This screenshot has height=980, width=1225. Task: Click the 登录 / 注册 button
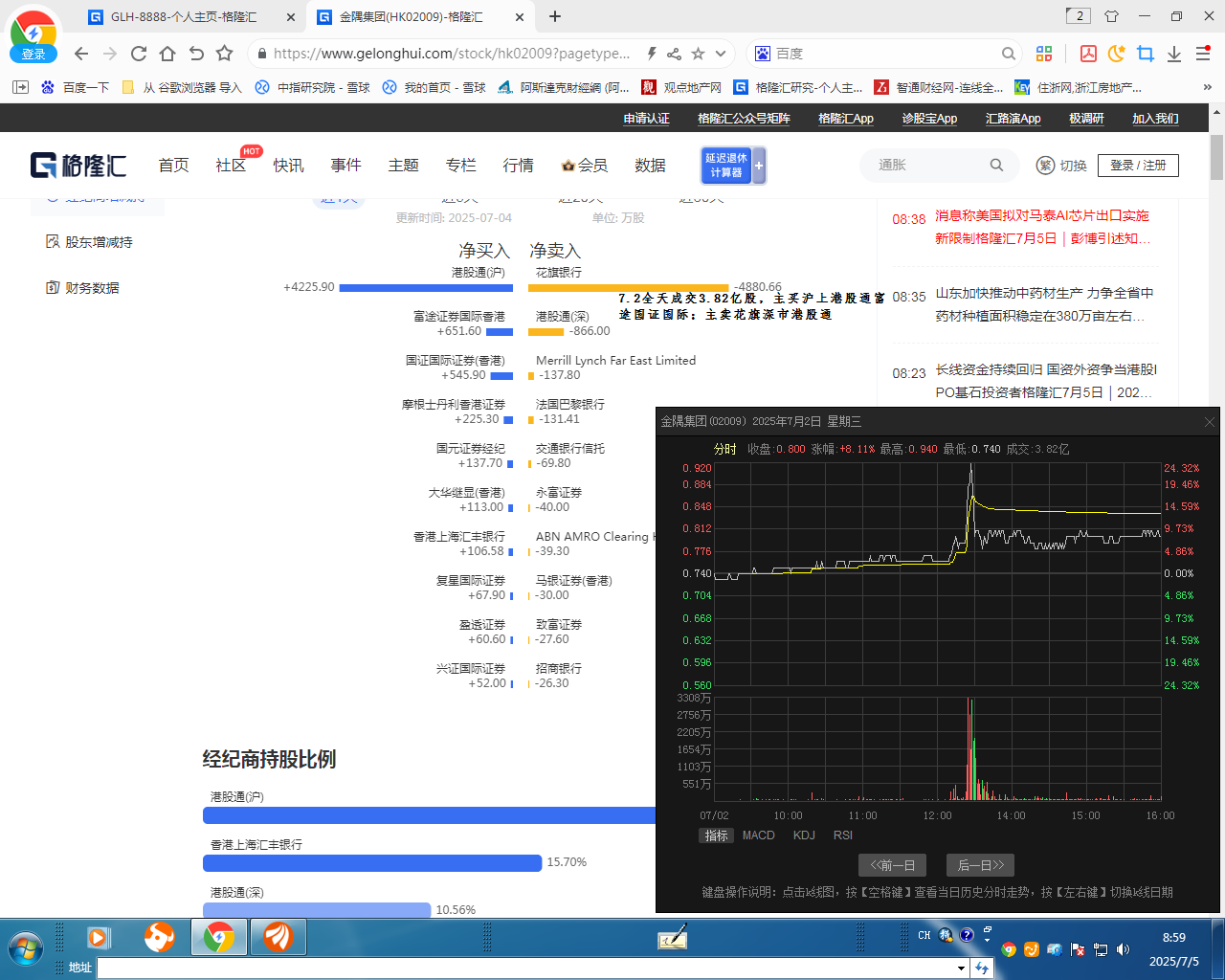point(1138,166)
